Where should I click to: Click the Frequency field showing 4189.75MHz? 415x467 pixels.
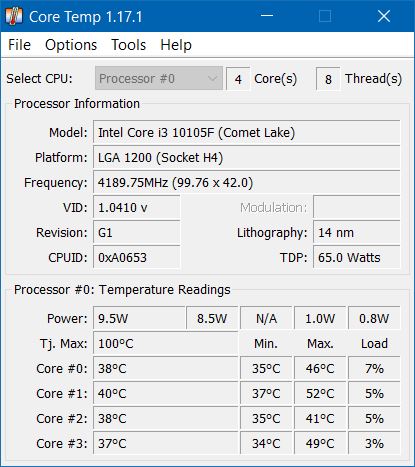pos(247,183)
